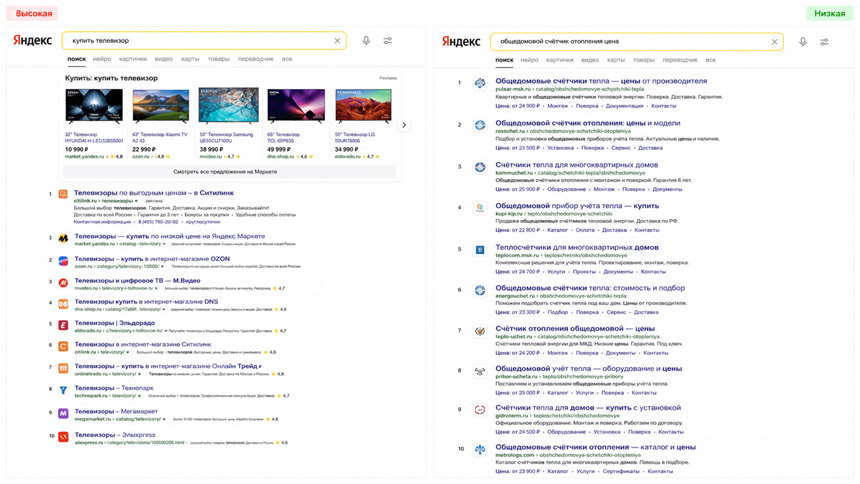Open 'картинки' tab in television search

[133, 59]
